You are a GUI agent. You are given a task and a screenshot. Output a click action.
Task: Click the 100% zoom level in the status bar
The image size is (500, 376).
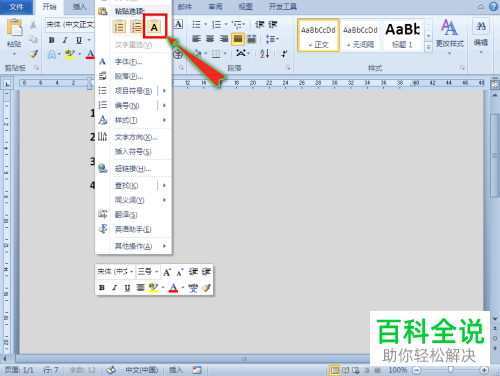[398, 370]
